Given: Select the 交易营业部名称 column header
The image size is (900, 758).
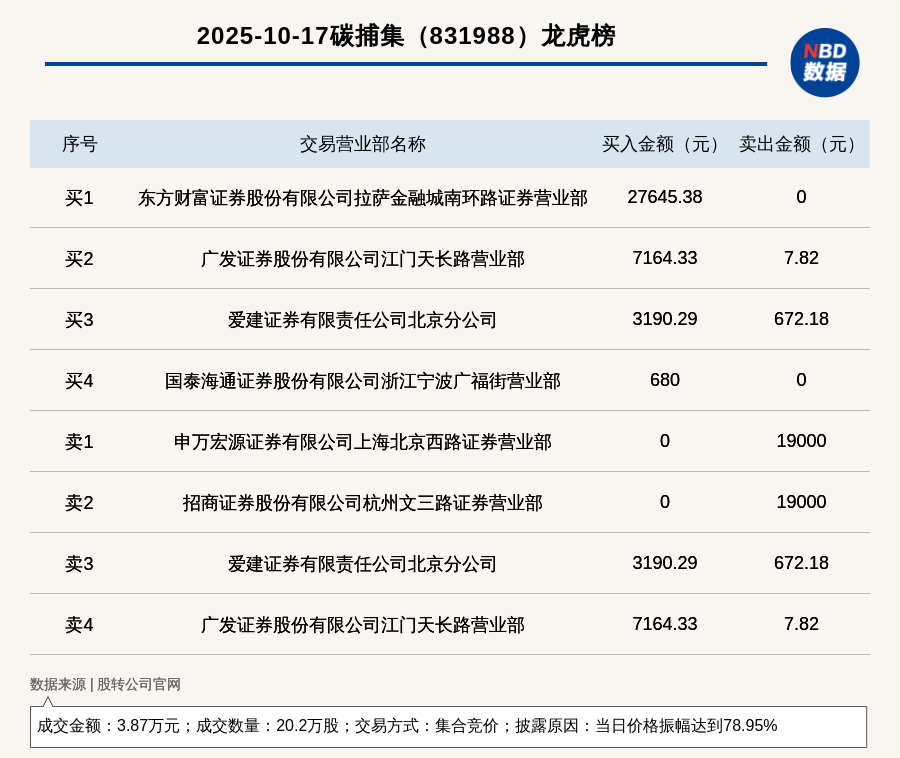Looking at the screenshot, I should [x=362, y=144].
